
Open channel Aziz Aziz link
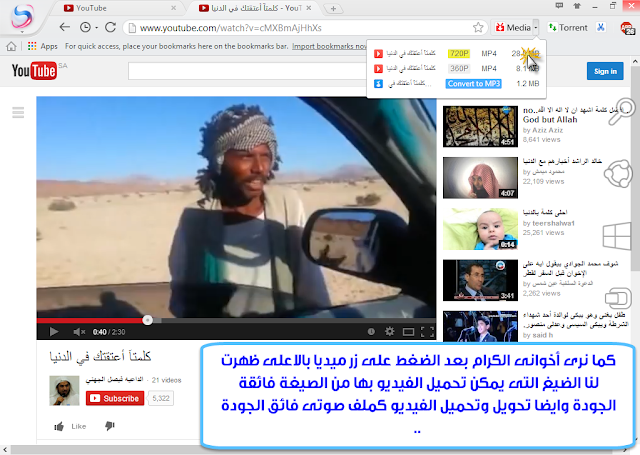[547, 130]
